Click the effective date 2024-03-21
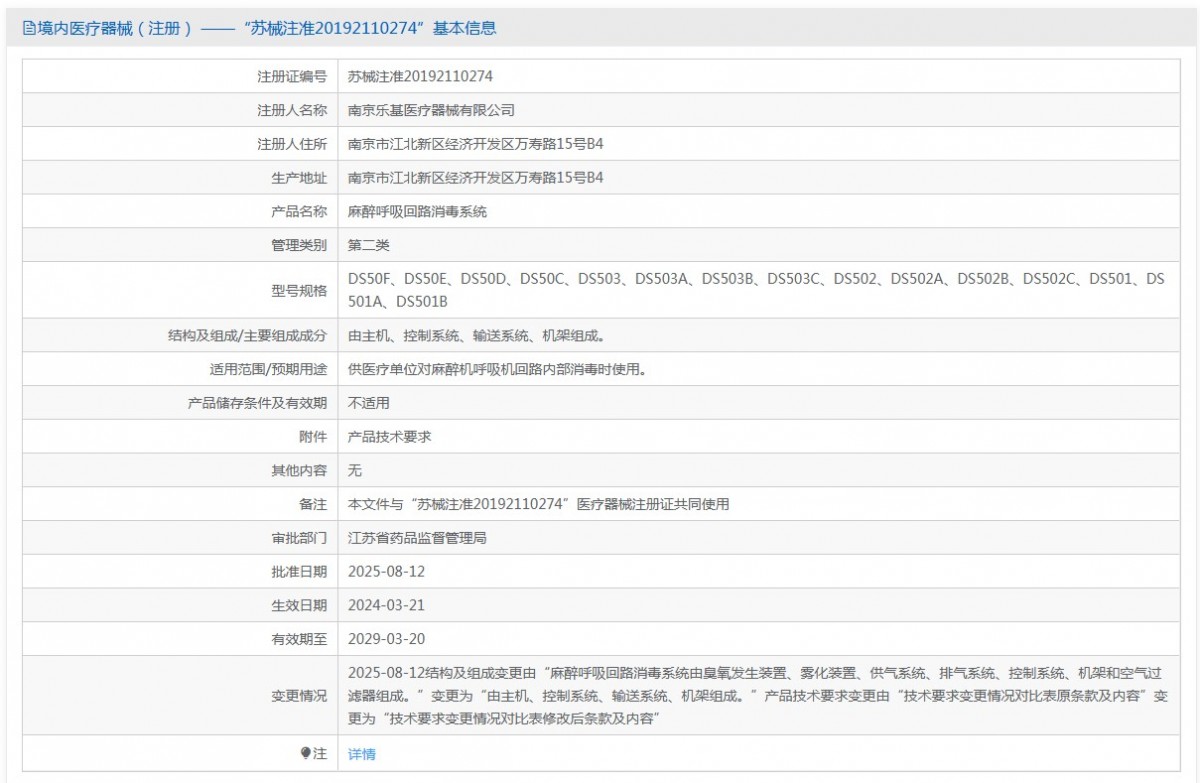 pyautogui.click(x=379, y=605)
